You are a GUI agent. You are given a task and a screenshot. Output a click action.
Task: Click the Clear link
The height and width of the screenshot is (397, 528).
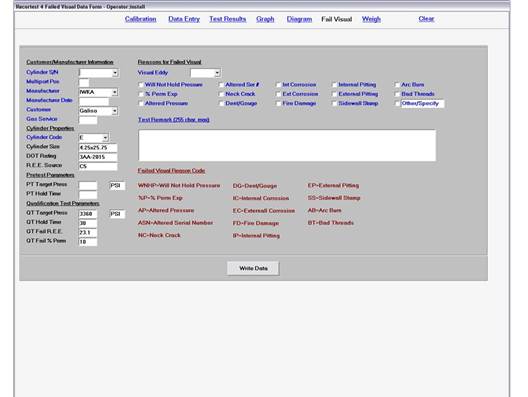tap(426, 19)
